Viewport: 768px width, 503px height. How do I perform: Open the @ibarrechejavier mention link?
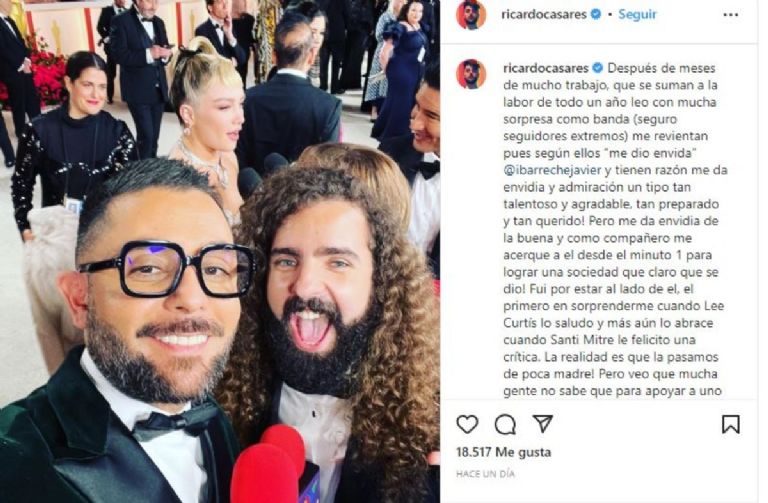point(552,170)
